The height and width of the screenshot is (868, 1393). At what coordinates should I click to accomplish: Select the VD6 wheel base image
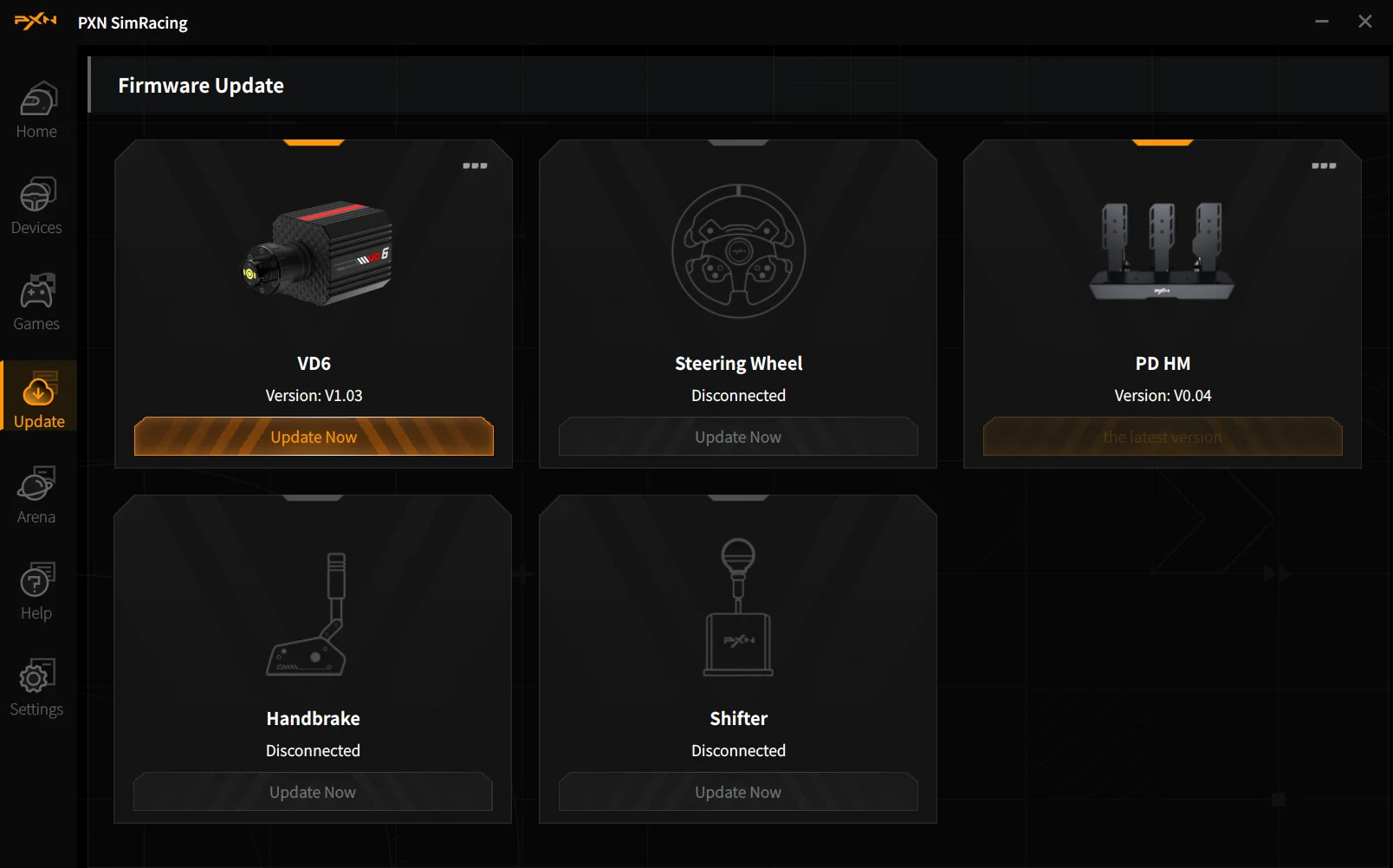click(x=317, y=253)
